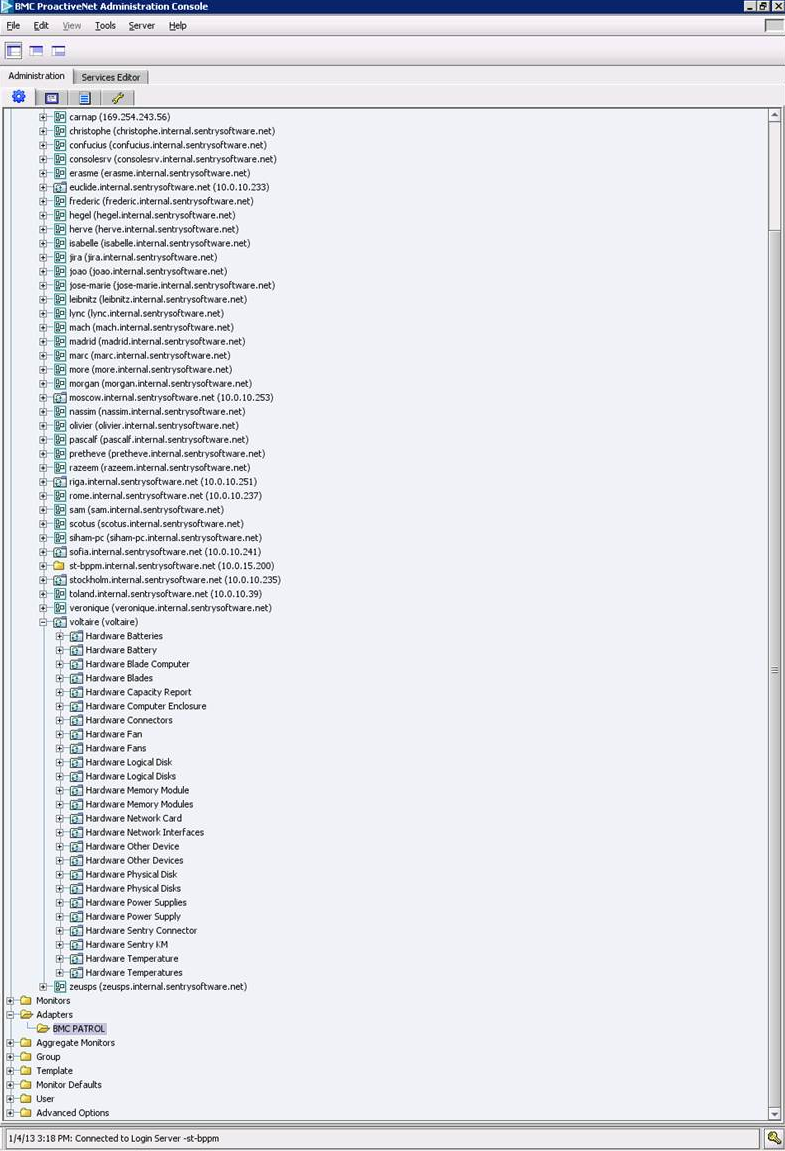Click the blue list document icon tab
This screenshot has height=1151, width=785.
point(85,98)
